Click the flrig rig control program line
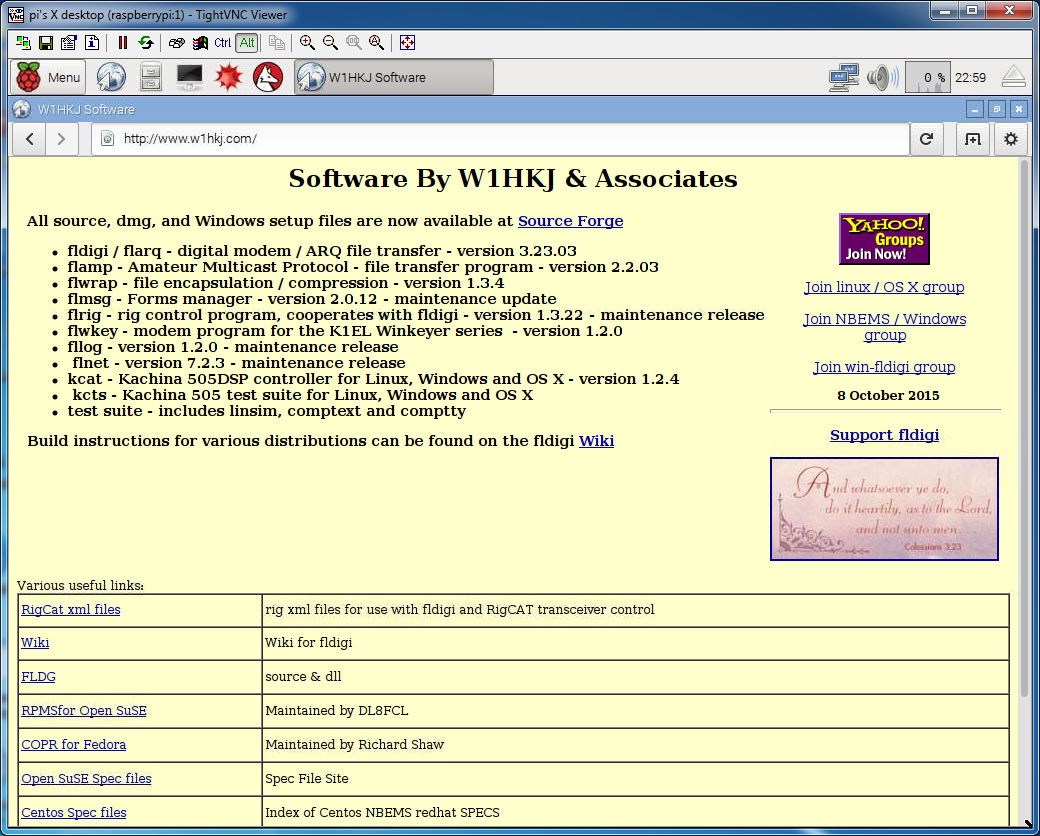 point(416,315)
